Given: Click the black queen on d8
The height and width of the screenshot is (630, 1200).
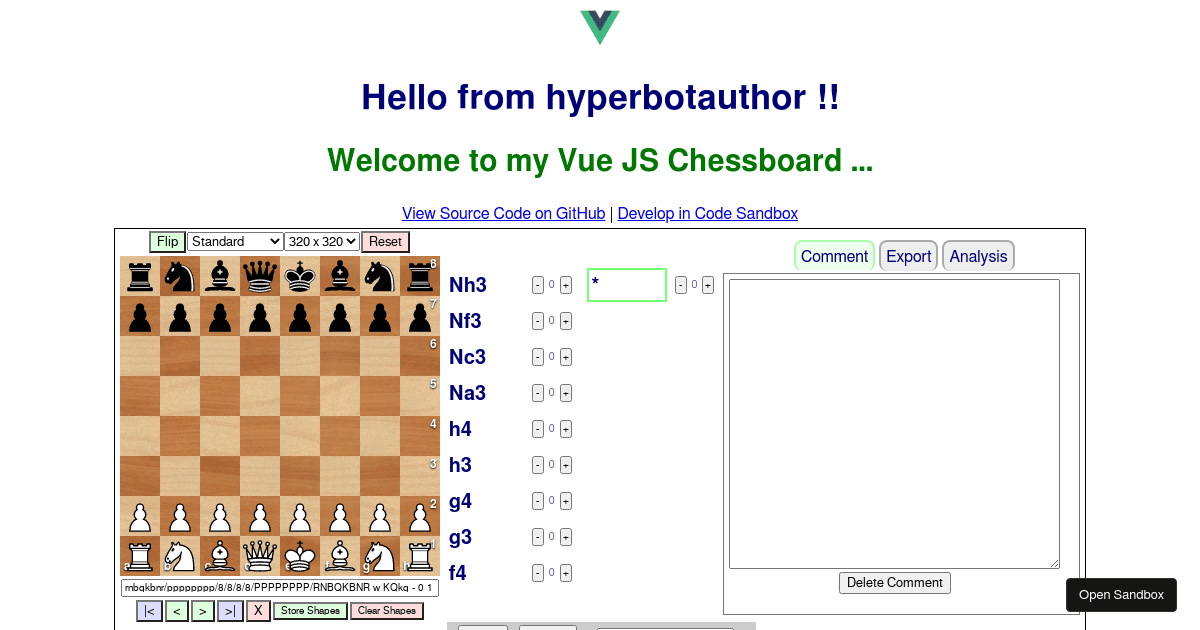Looking at the screenshot, I should (x=260, y=276).
